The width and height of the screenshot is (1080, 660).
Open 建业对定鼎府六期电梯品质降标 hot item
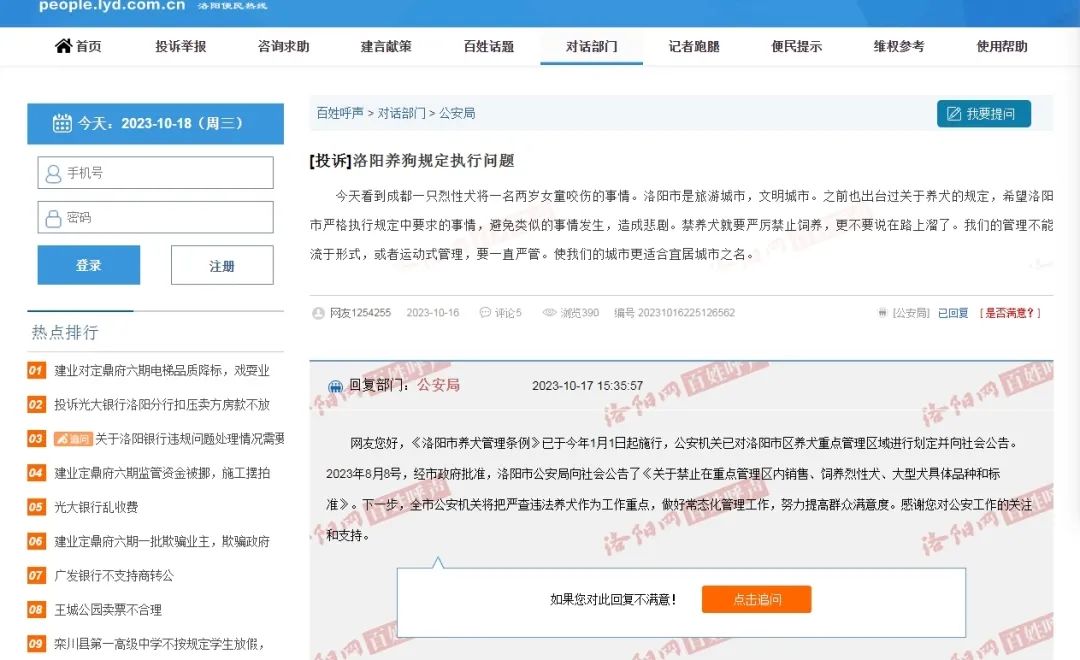coord(162,371)
